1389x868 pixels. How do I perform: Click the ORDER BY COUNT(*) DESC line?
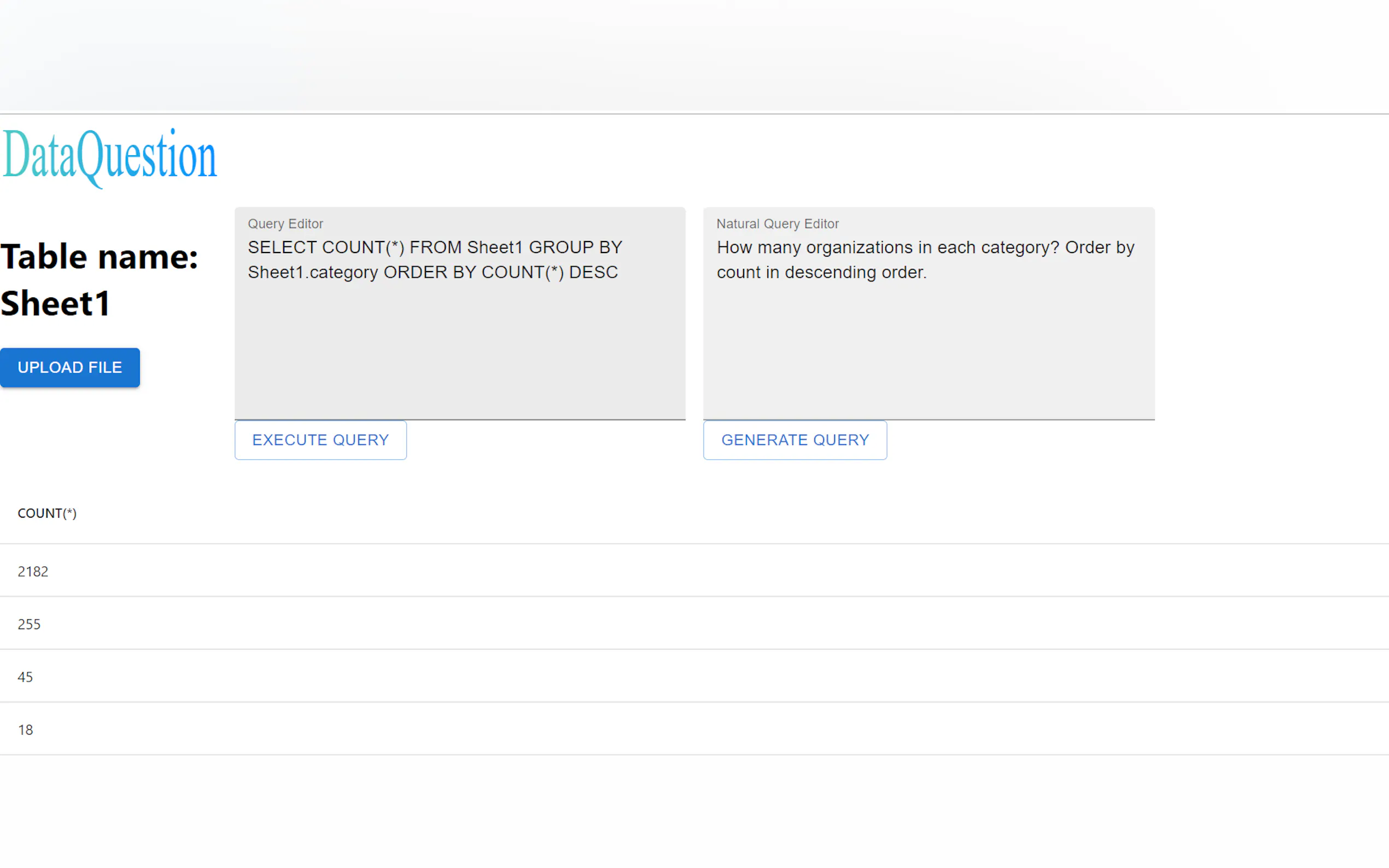500,272
